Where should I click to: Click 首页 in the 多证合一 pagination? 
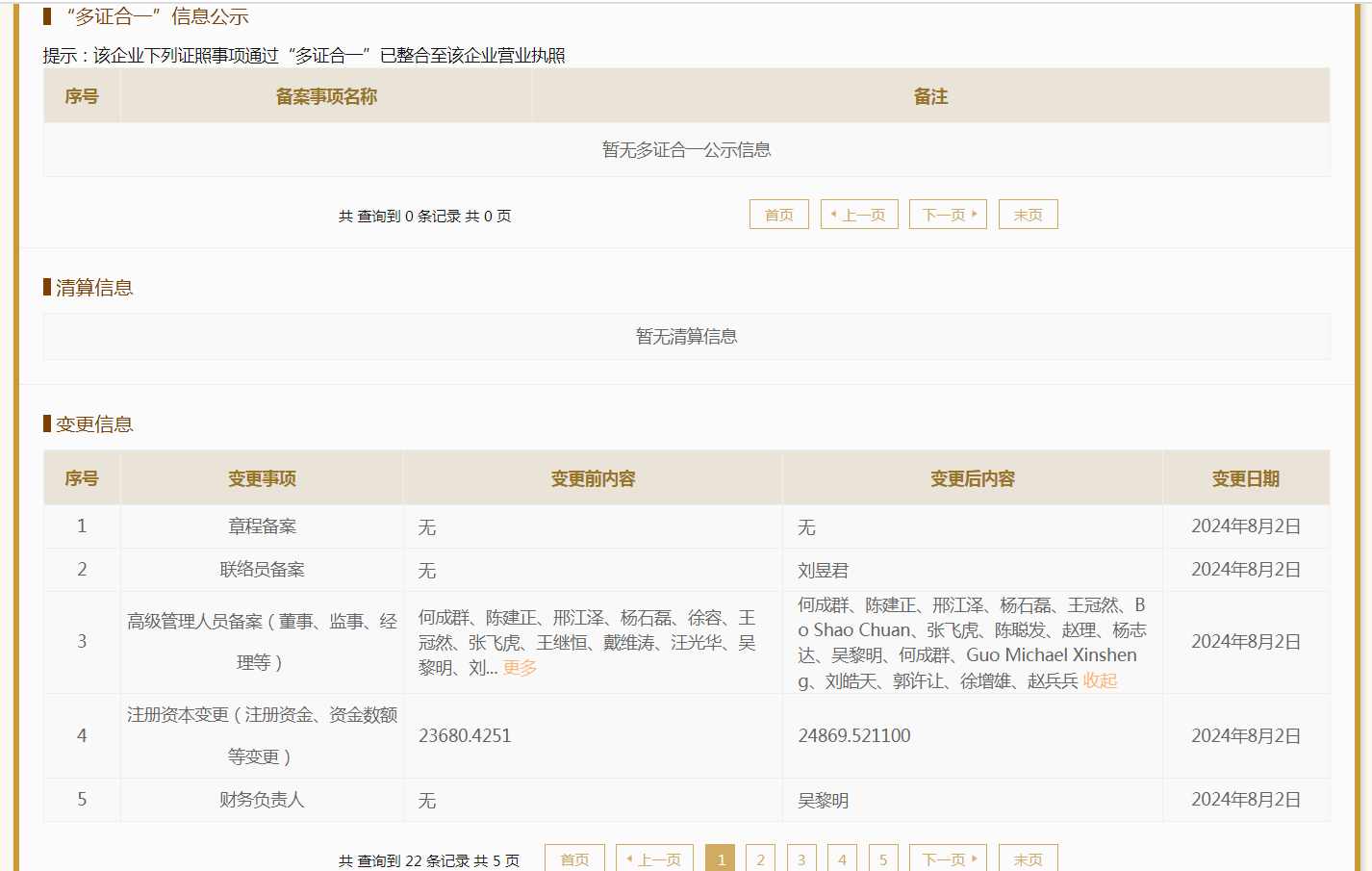778,215
